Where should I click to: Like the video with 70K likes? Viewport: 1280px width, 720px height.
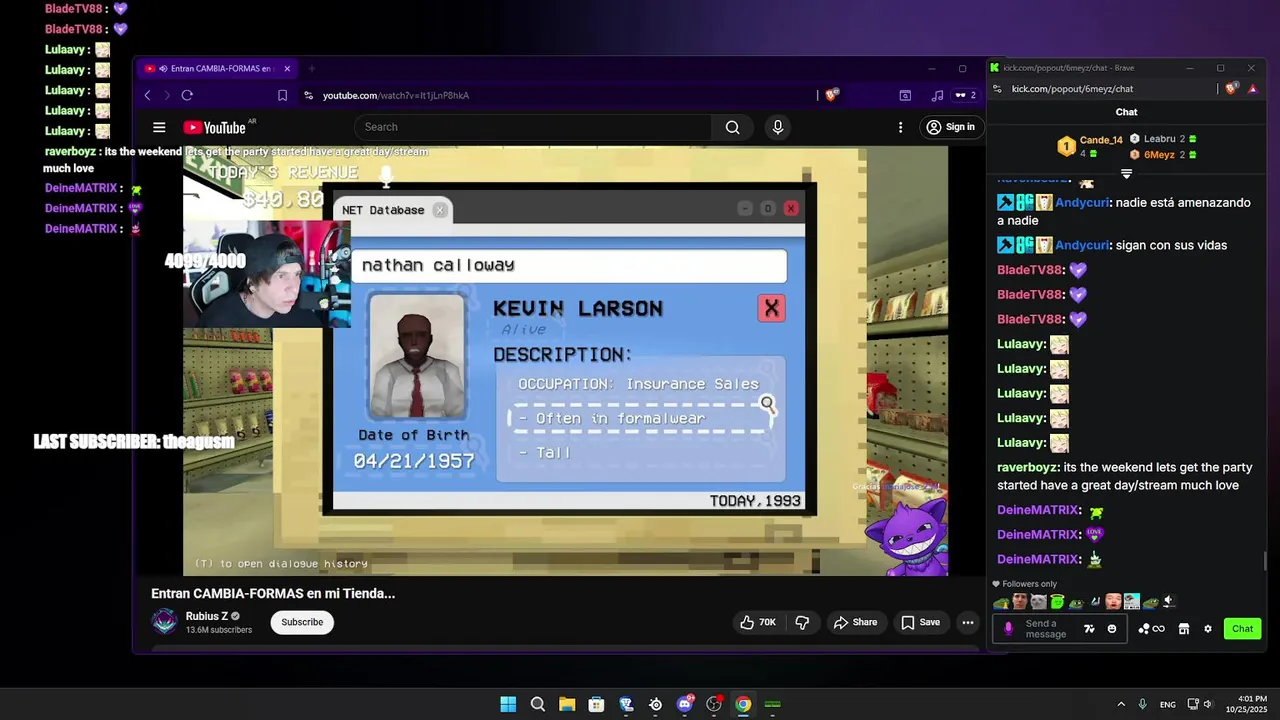click(758, 622)
